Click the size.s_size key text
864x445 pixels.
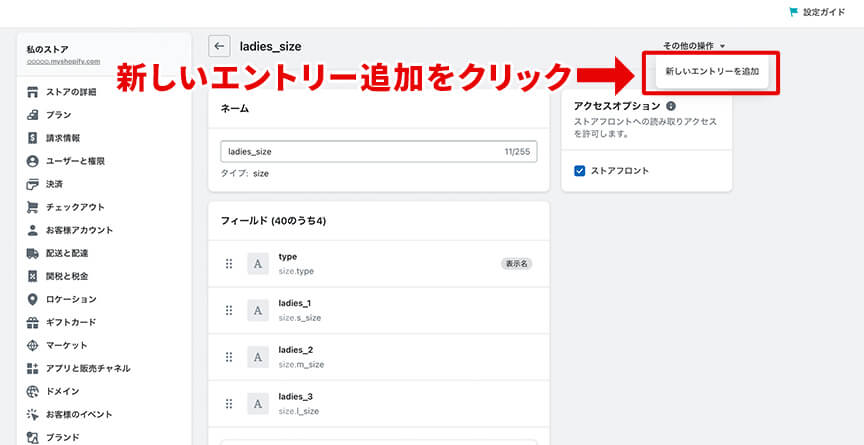coord(300,318)
